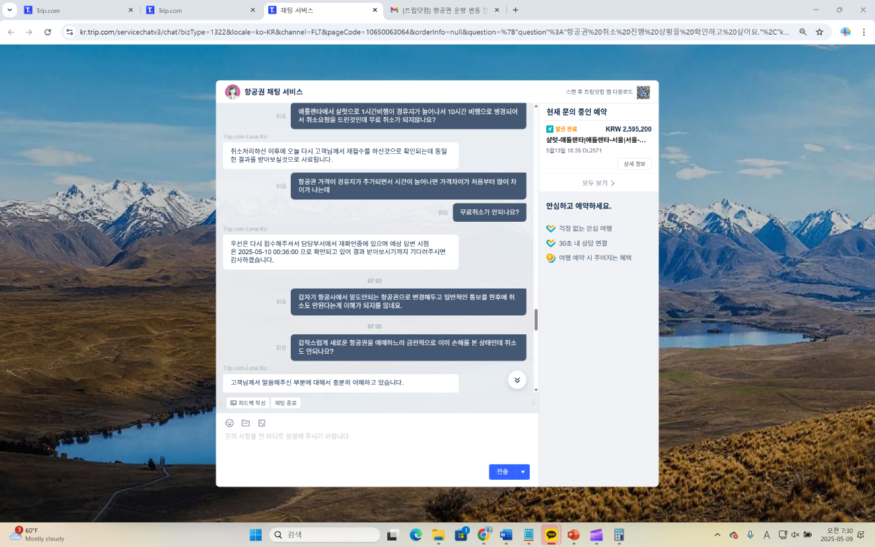Click the 무료취소가 안되나요? message bubble
875x547 pixels.
click(489, 212)
